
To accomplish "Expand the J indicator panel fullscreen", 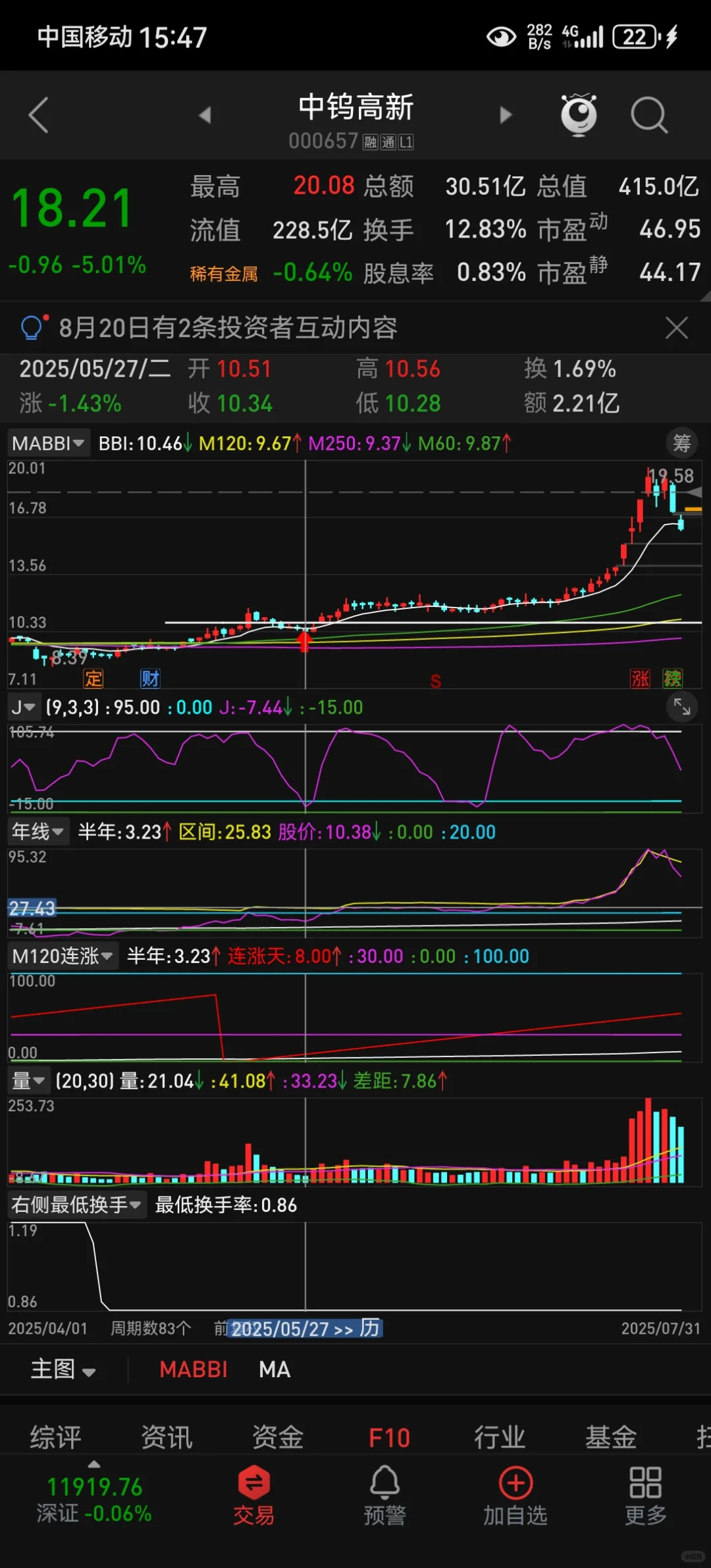I will 682,707.
